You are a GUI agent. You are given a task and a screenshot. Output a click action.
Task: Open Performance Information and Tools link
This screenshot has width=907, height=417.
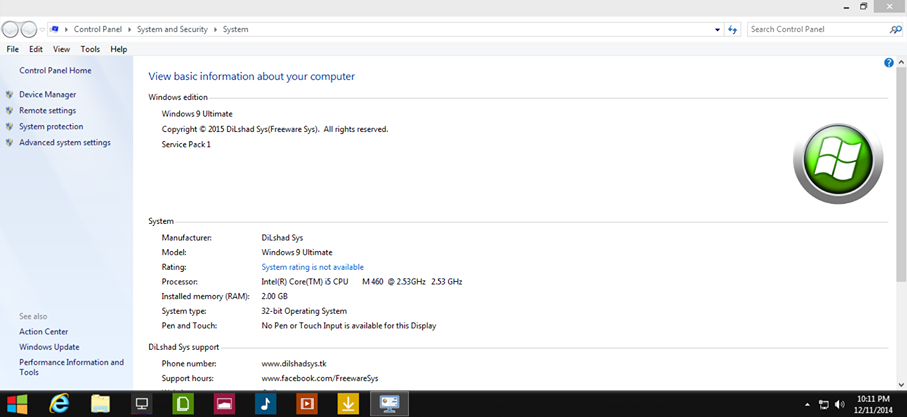pyautogui.click(x=71, y=367)
